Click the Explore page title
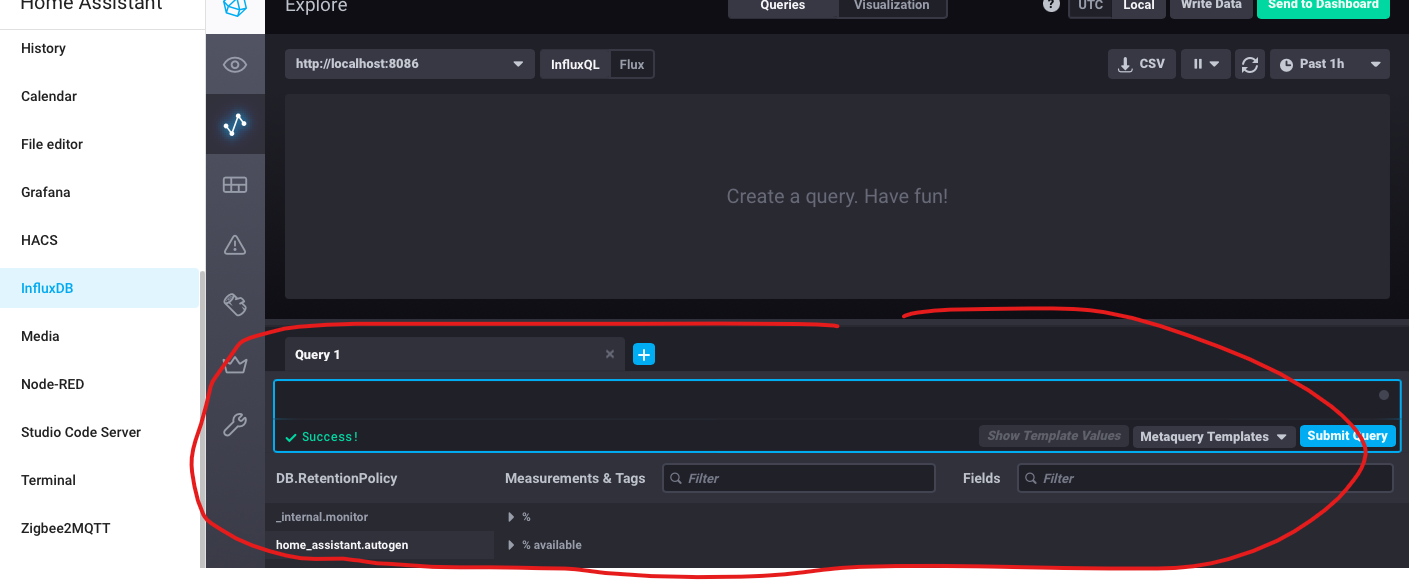 point(316,7)
